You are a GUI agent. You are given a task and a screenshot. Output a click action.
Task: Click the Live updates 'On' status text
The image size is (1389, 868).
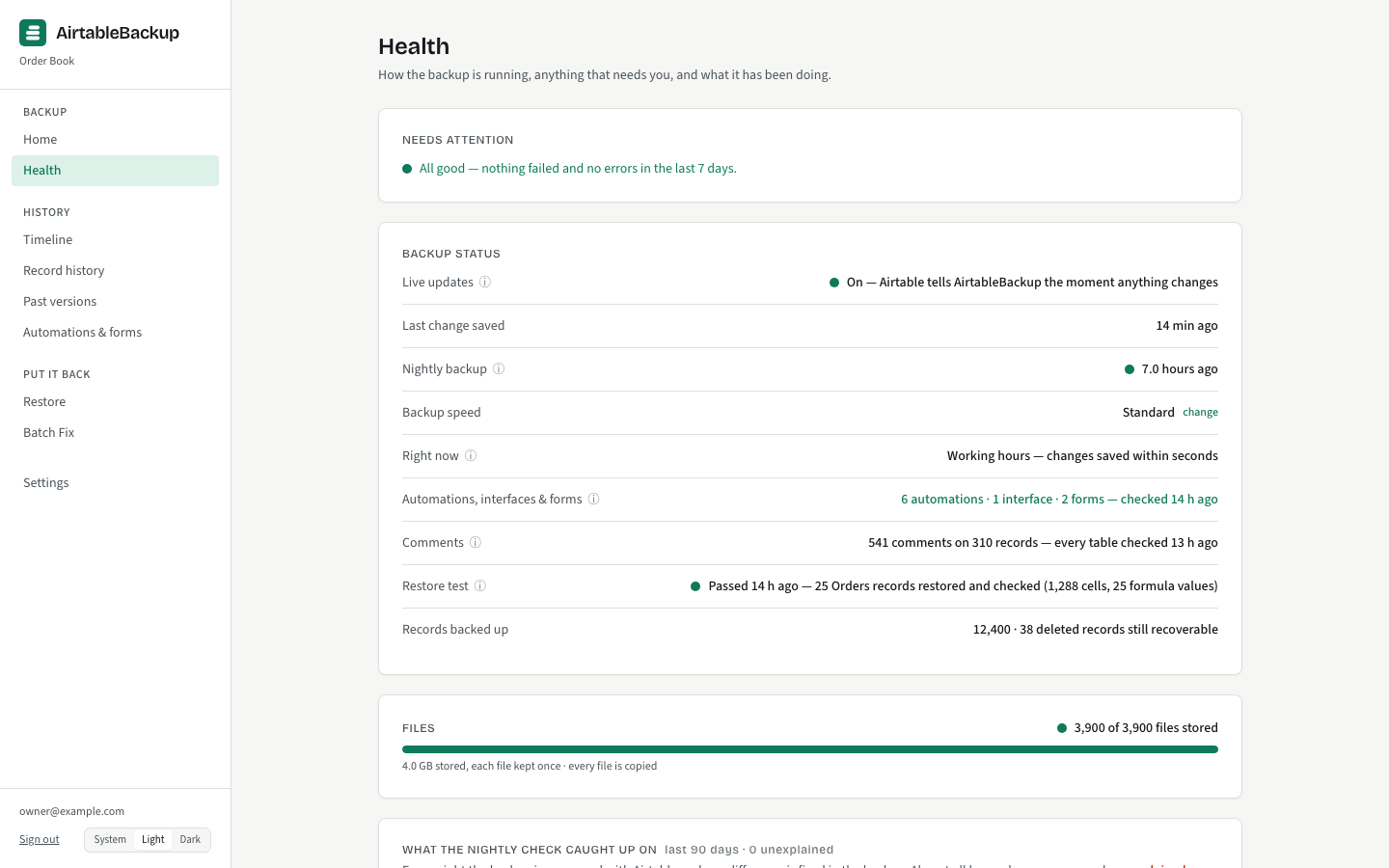tap(1032, 283)
